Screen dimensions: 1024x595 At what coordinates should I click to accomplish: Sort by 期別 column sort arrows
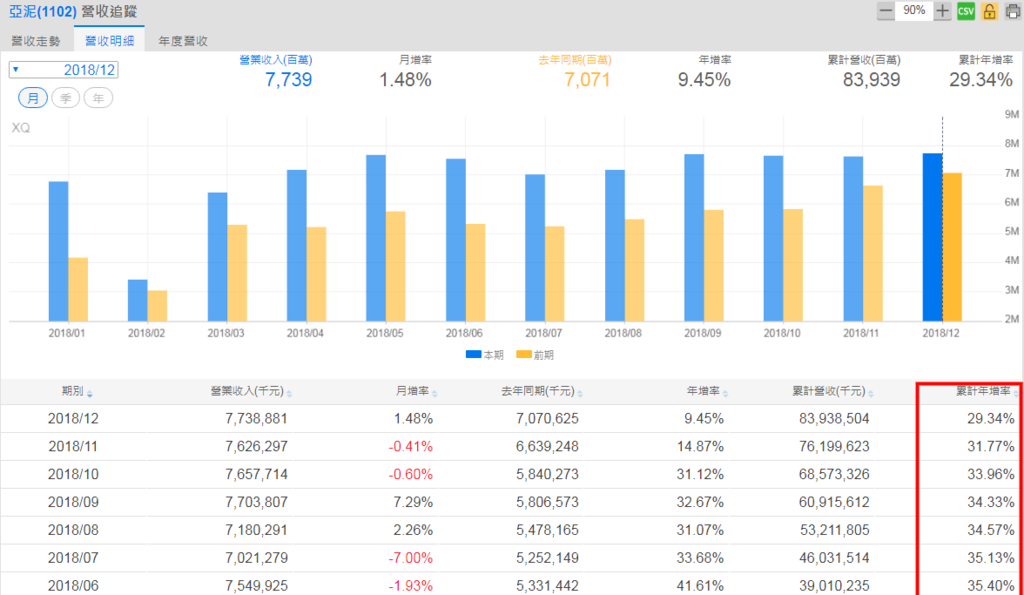(89, 394)
